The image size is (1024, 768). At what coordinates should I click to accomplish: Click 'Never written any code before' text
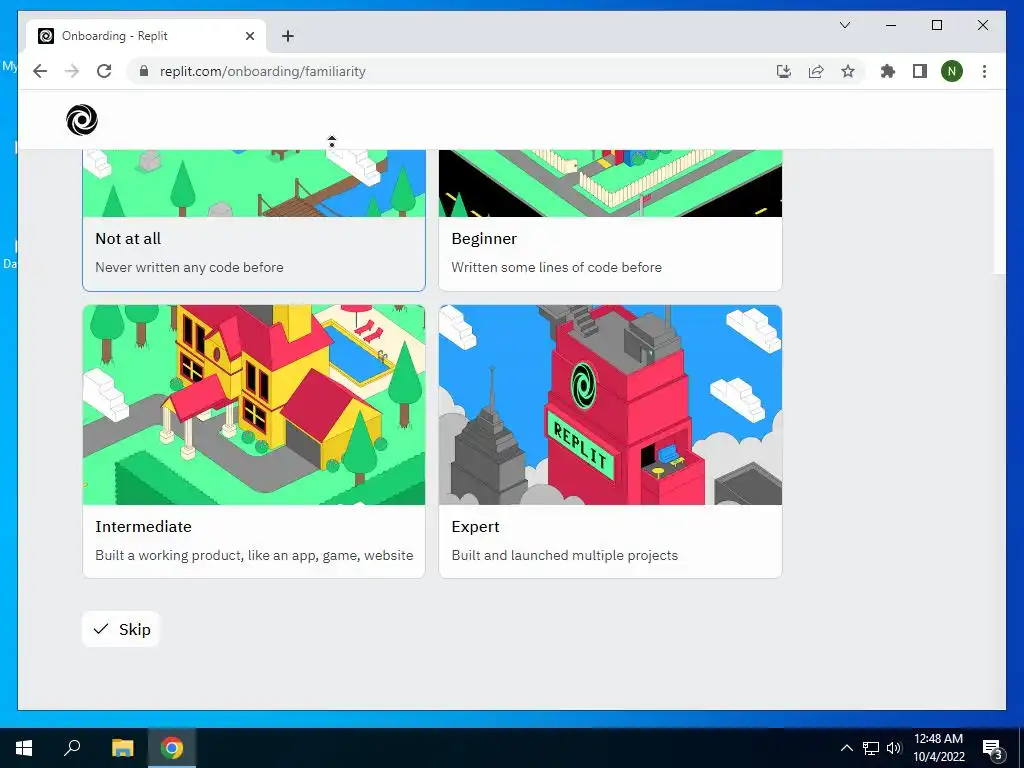[x=189, y=267]
